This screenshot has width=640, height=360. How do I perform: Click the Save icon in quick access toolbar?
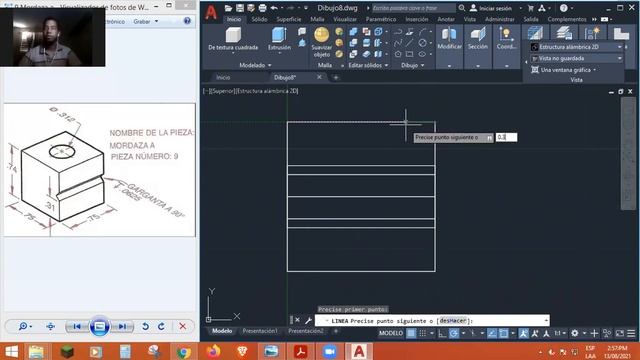[x=240, y=8]
